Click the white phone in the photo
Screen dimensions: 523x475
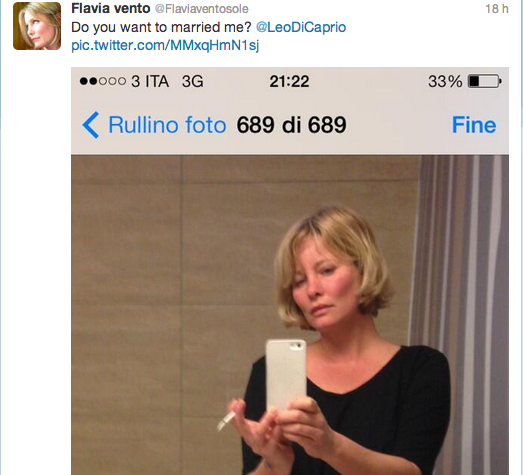pyautogui.click(x=286, y=375)
